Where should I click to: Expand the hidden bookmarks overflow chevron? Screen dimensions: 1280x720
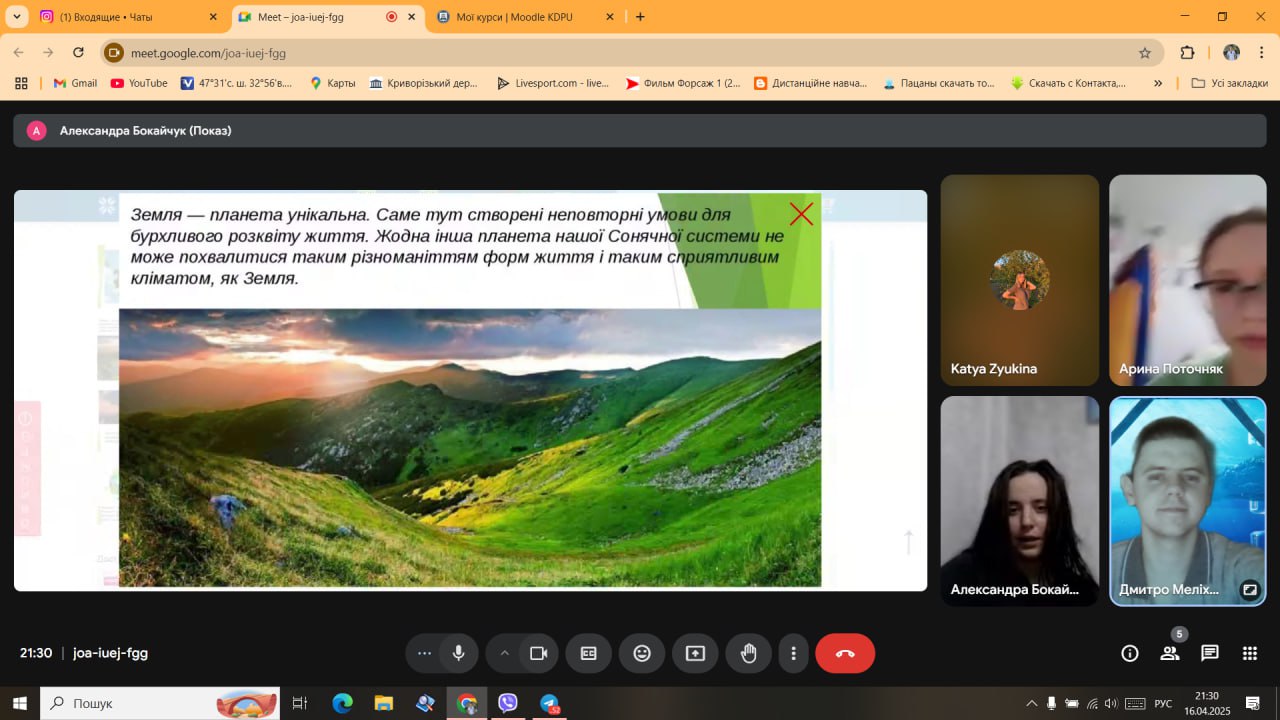[1158, 83]
